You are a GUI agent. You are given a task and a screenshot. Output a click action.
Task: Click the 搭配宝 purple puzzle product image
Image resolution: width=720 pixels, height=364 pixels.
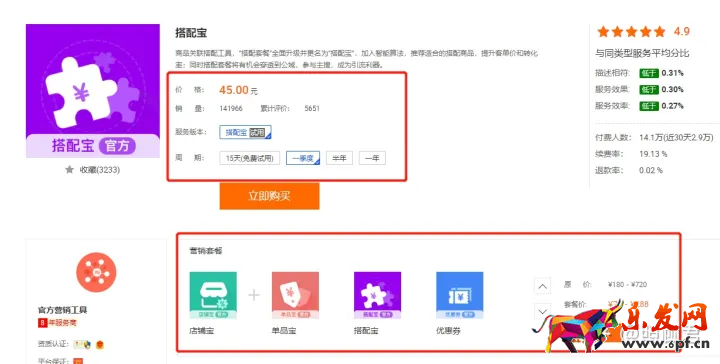point(93,91)
